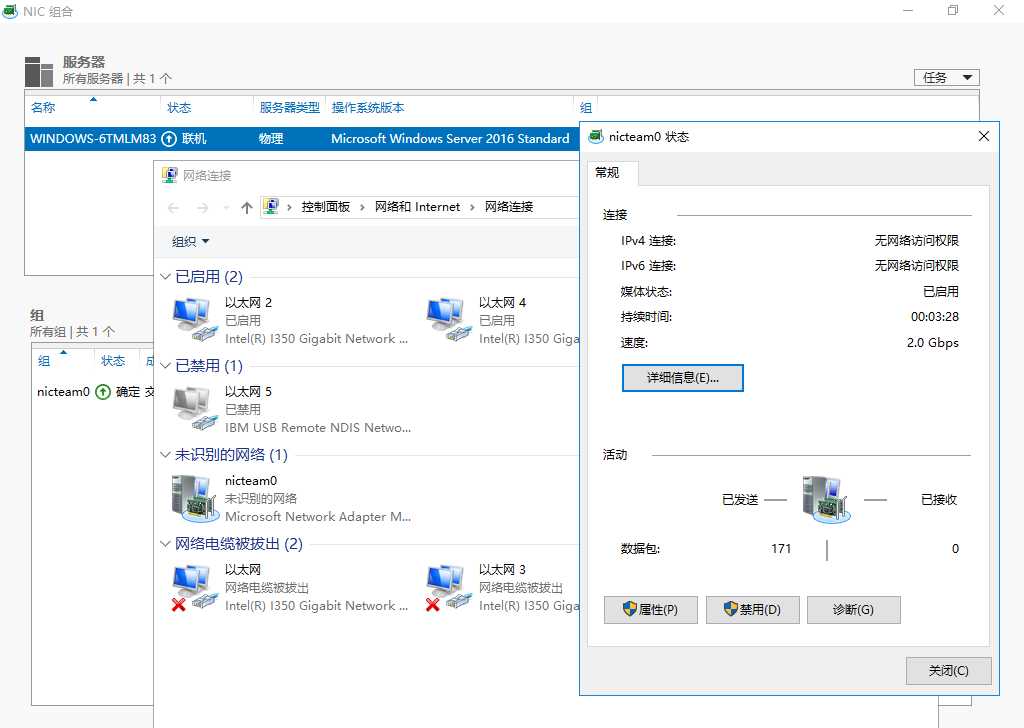The image size is (1024, 728).
Task: Click the nicteam0 状态 dialog title icon
Action: (x=595, y=136)
